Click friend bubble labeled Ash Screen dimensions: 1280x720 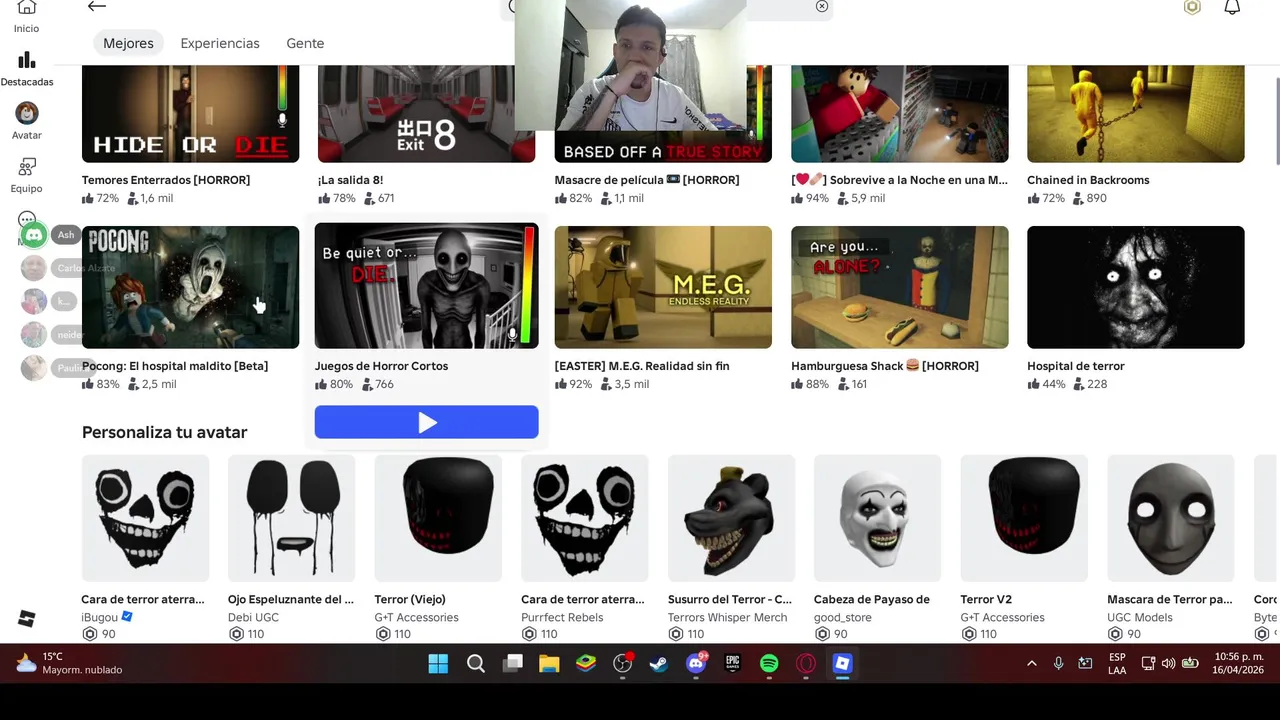[65, 235]
